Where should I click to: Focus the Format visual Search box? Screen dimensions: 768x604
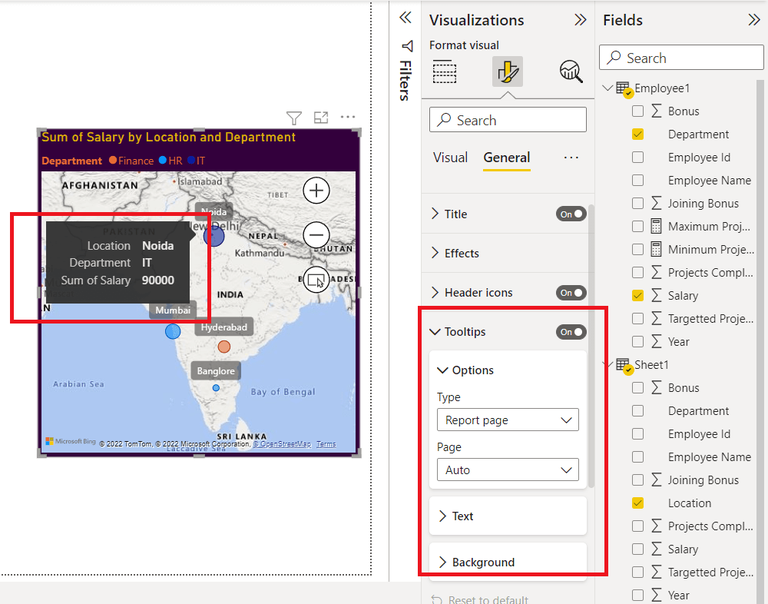507,120
